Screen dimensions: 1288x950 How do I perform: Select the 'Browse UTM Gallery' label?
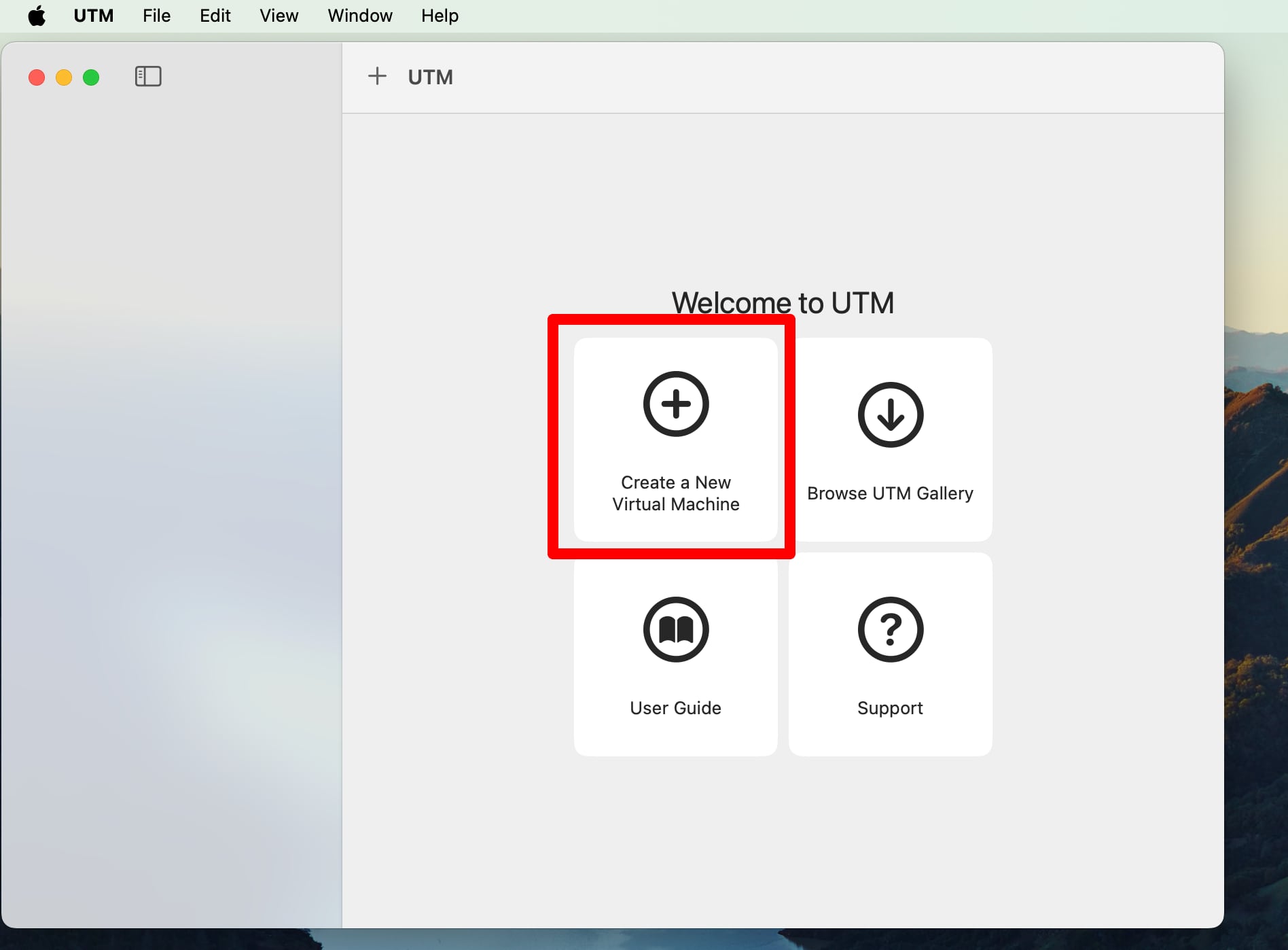click(x=890, y=493)
